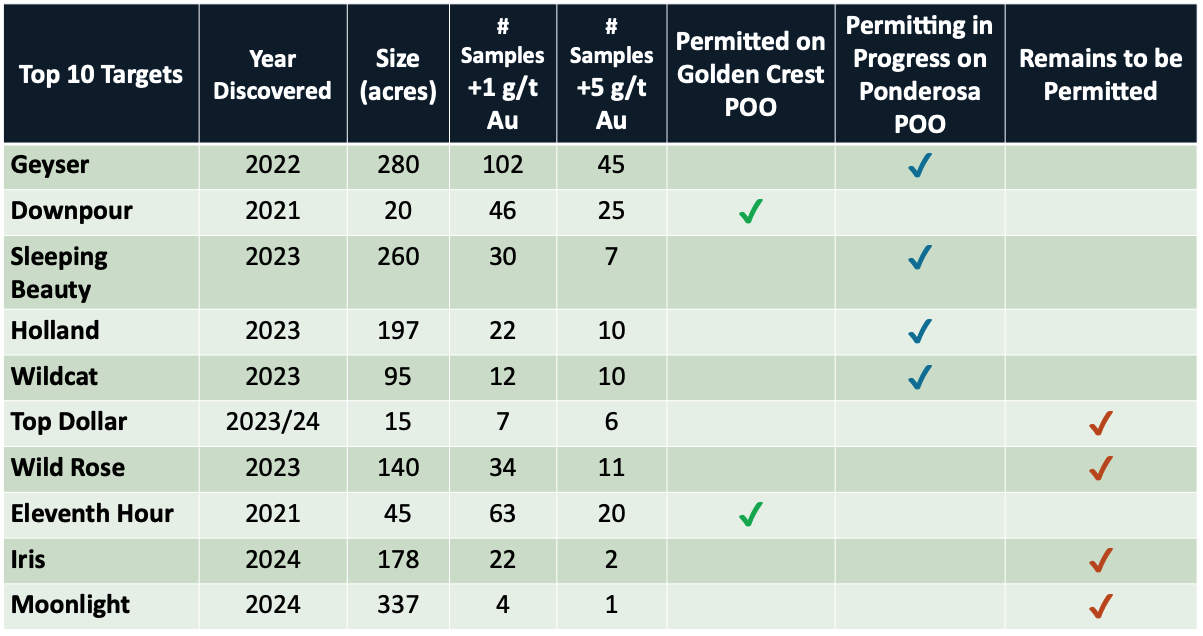Click the 'Top 10 Targets' column header

pyautogui.click(x=101, y=74)
